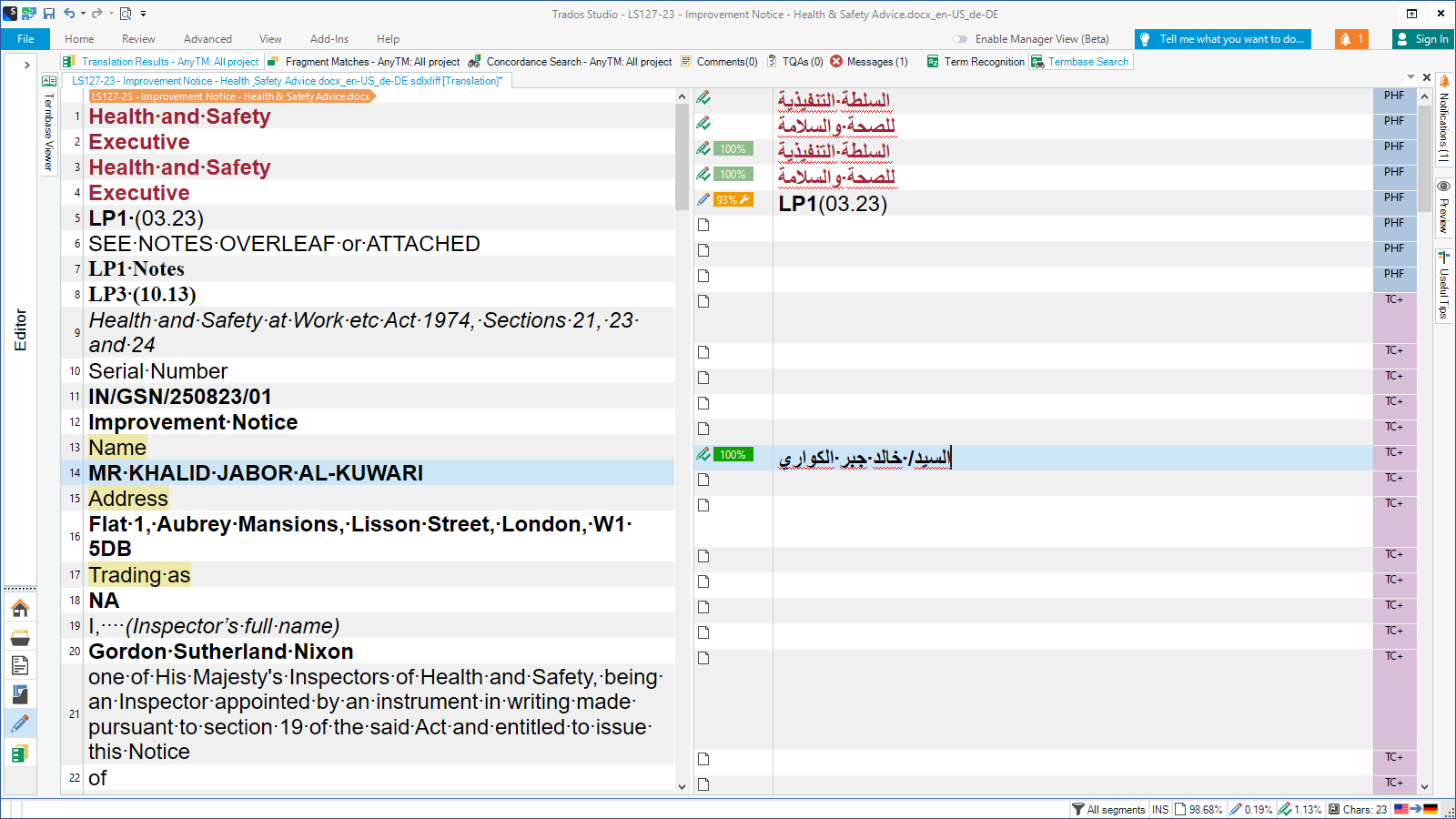Open the Comments(0) tab
The image size is (1456, 819).
(719, 62)
